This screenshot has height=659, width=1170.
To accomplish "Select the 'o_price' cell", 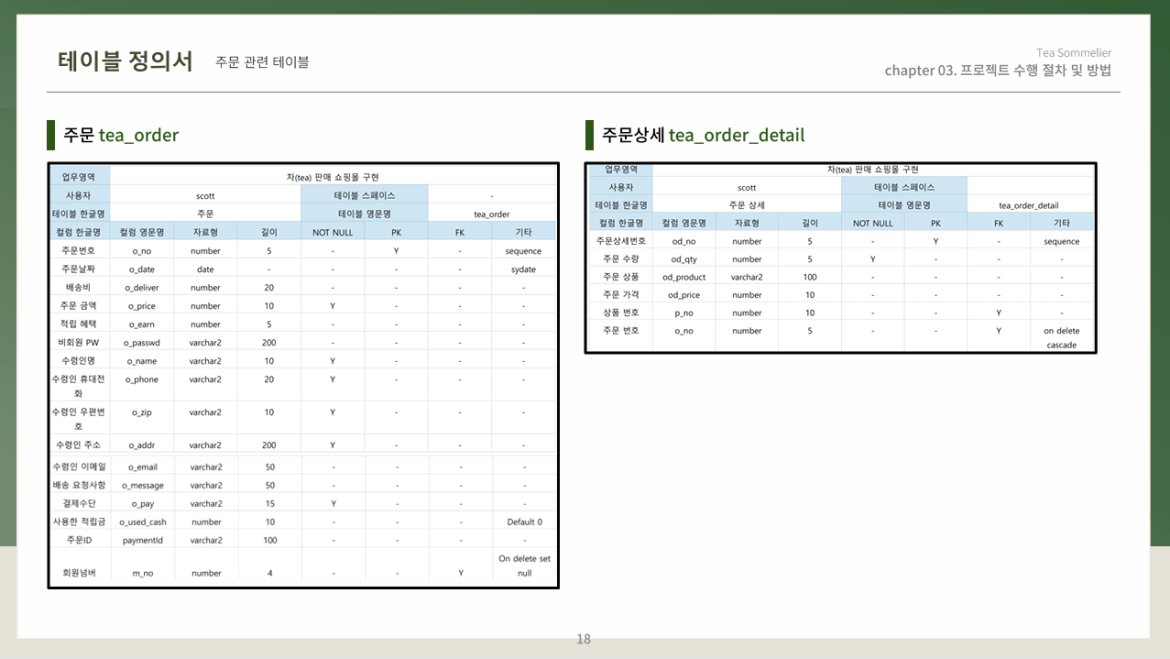I will tap(142, 306).
